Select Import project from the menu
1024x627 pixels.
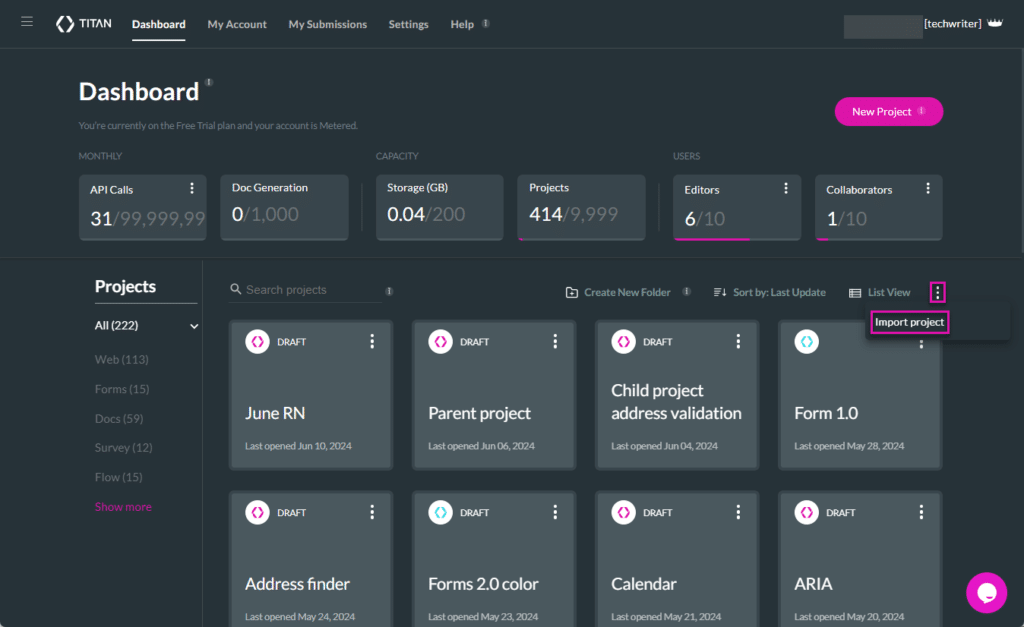pyautogui.click(x=908, y=322)
